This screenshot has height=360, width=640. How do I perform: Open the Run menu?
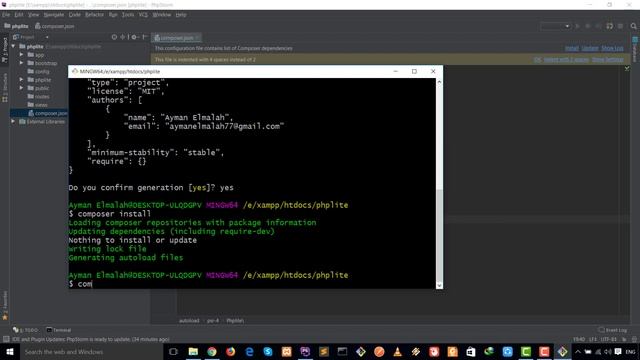113,15
